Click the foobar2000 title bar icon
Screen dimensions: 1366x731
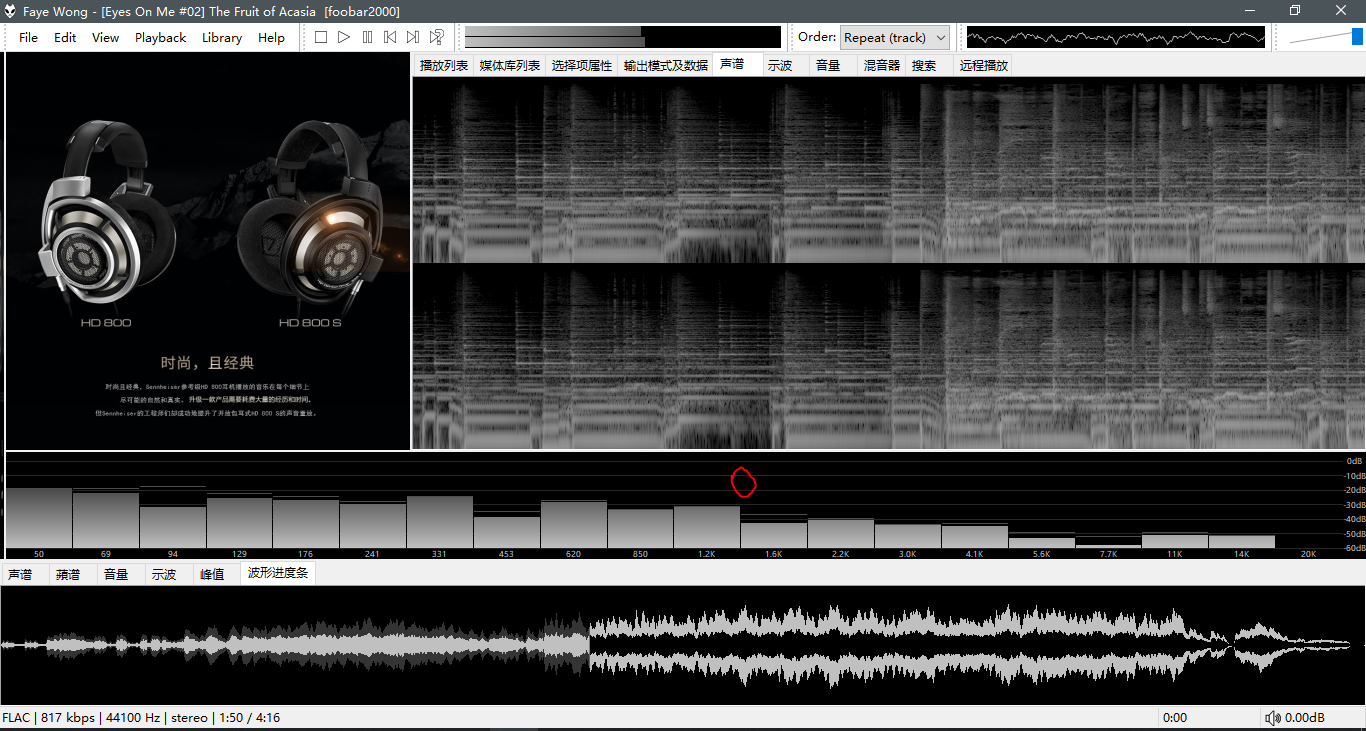11,11
